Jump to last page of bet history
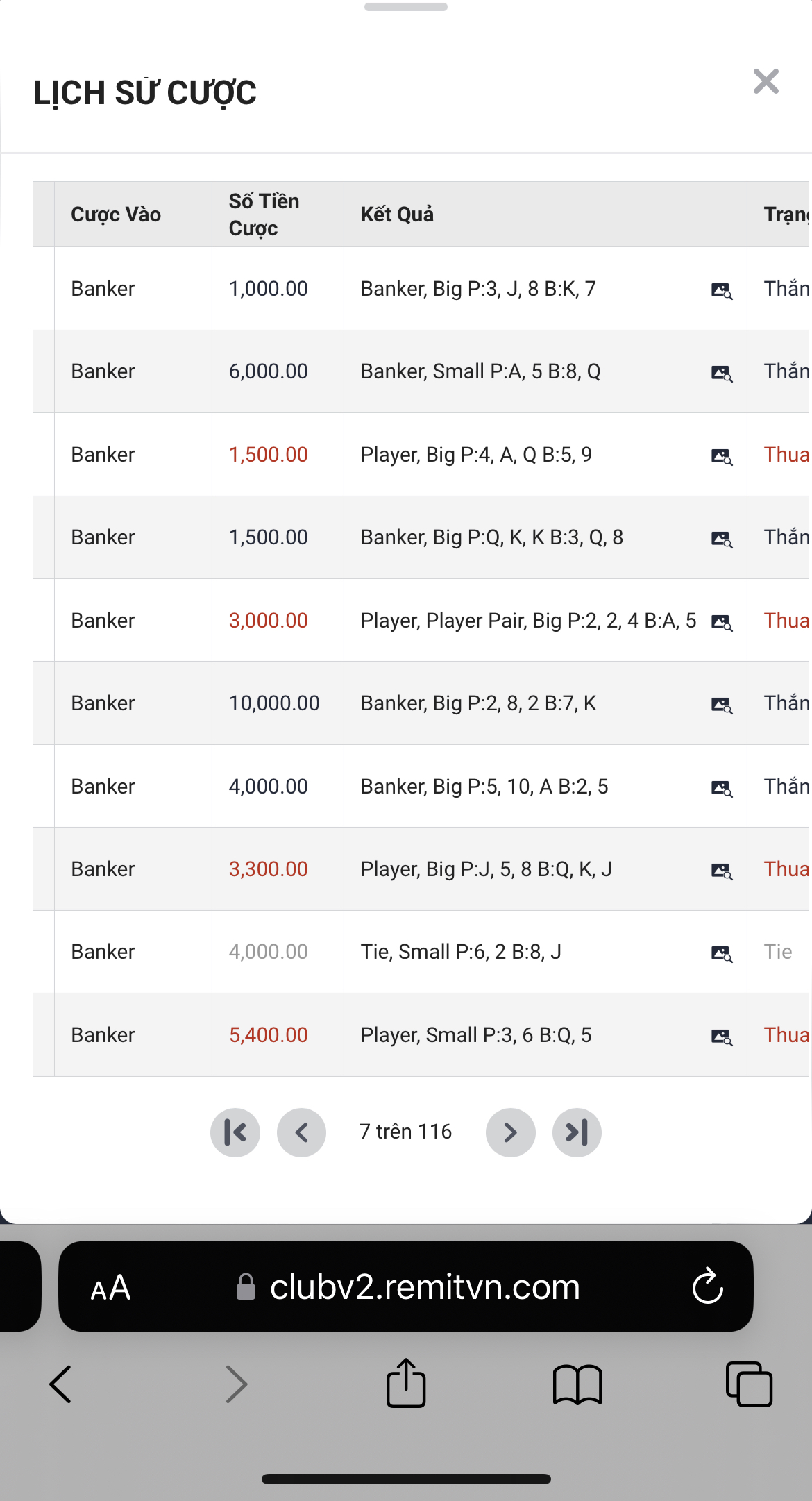This screenshot has height=1501, width=812. click(x=577, y=1132)
